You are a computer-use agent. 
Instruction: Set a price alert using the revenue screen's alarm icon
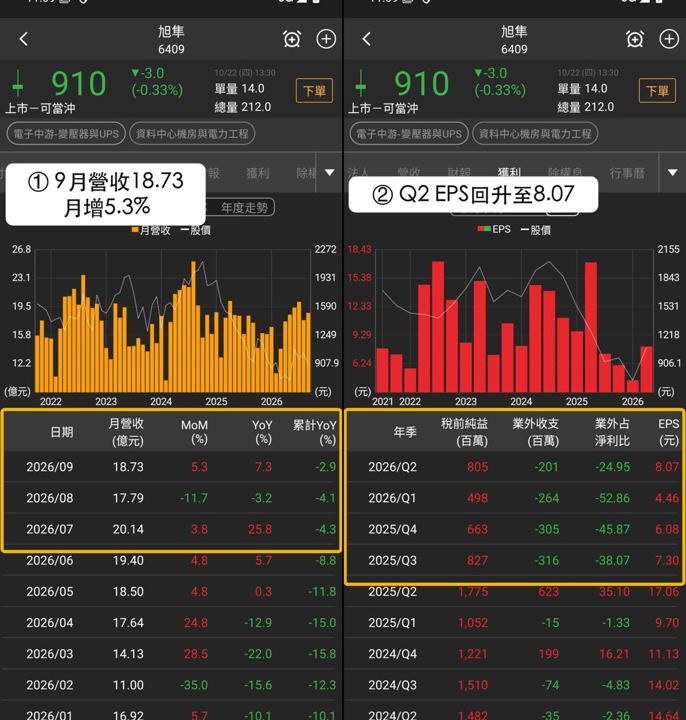point(292,39)
